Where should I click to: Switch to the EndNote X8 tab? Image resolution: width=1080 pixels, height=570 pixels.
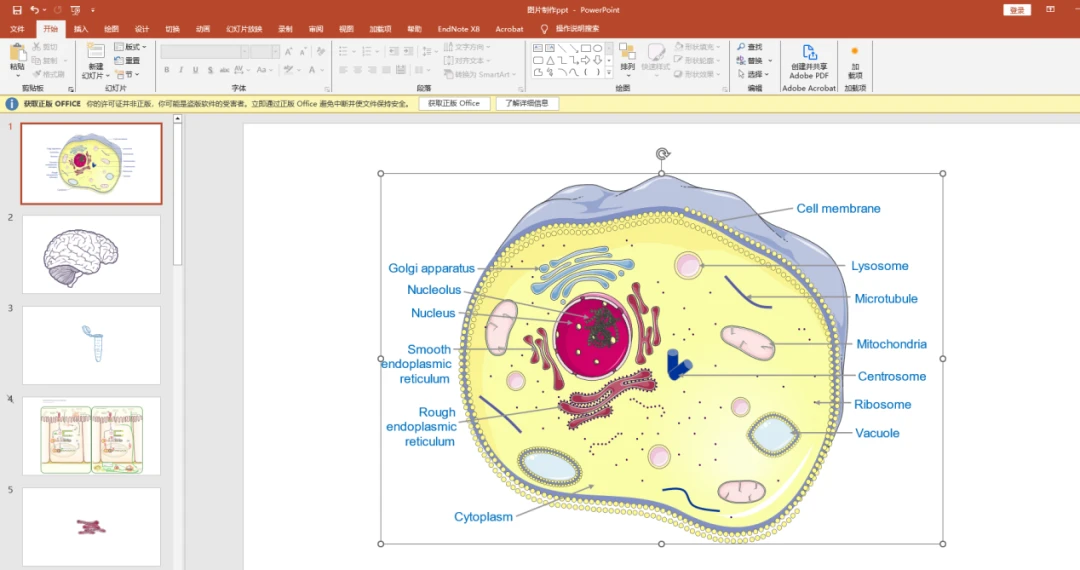(459, 29)
